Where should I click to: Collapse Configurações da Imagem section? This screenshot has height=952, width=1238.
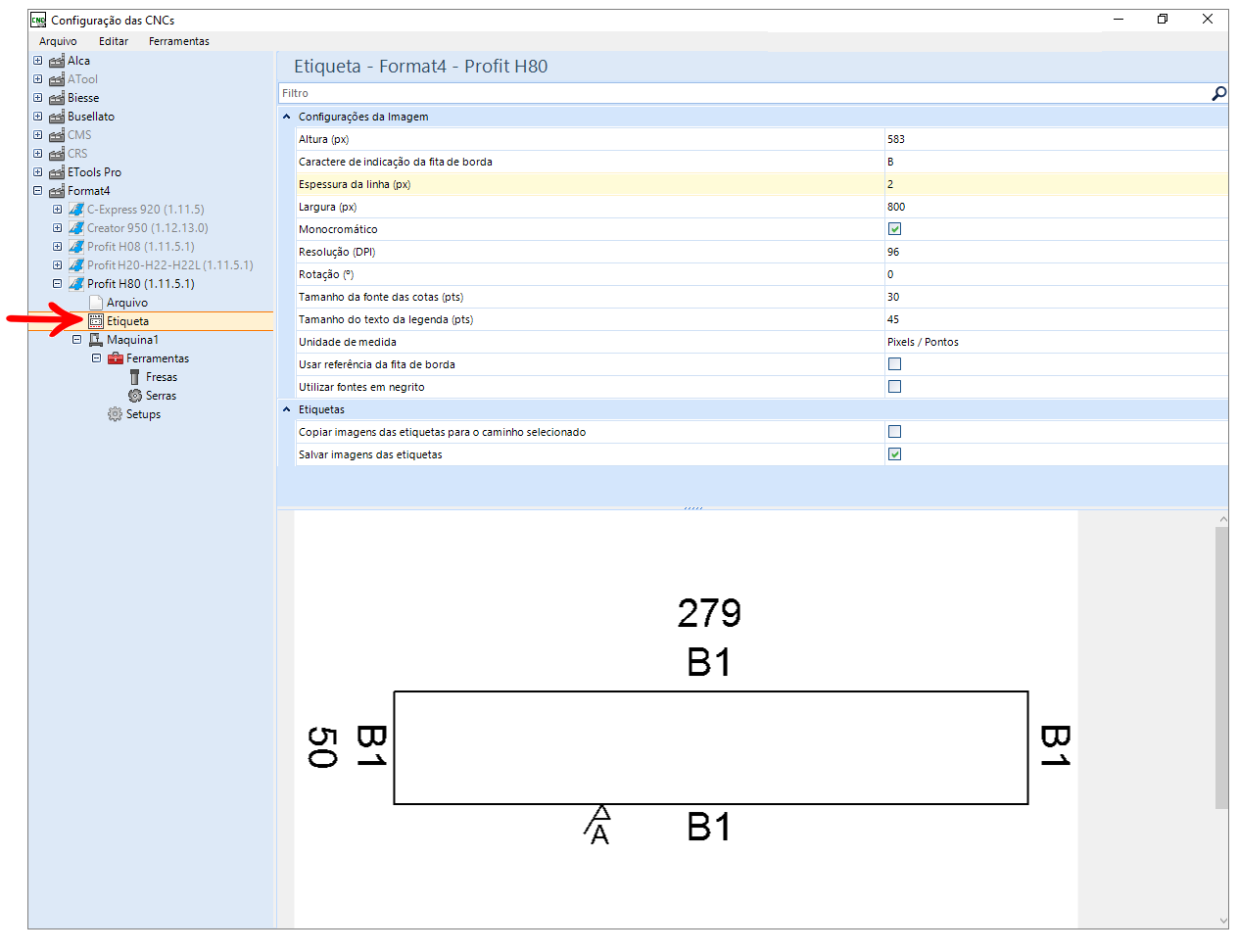tap(287, 117)
